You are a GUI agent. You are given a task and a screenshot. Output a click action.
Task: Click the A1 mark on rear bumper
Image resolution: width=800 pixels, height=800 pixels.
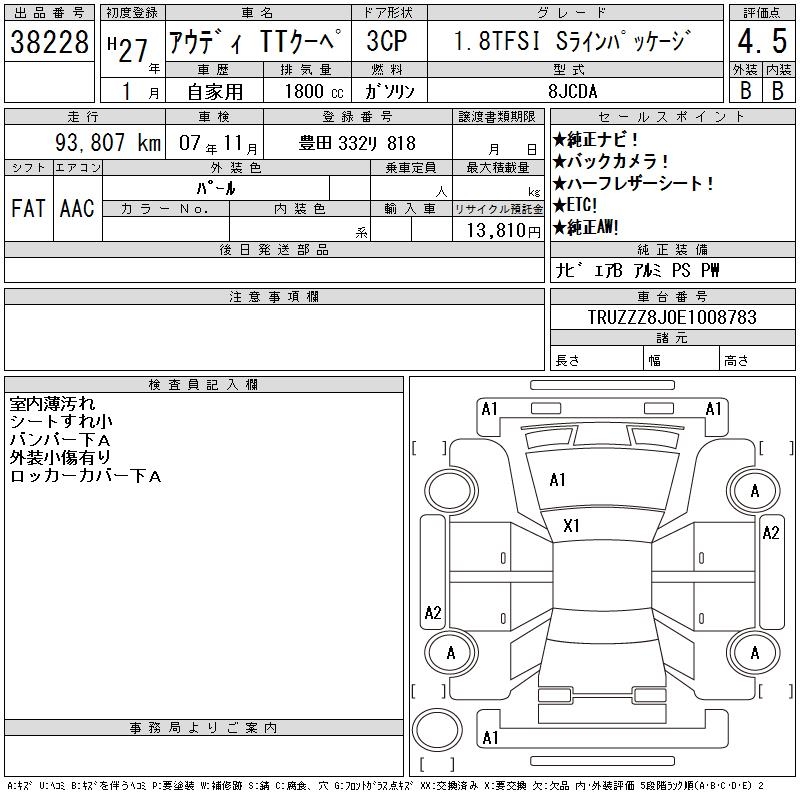pyautogui.click(x=490, y=738)
